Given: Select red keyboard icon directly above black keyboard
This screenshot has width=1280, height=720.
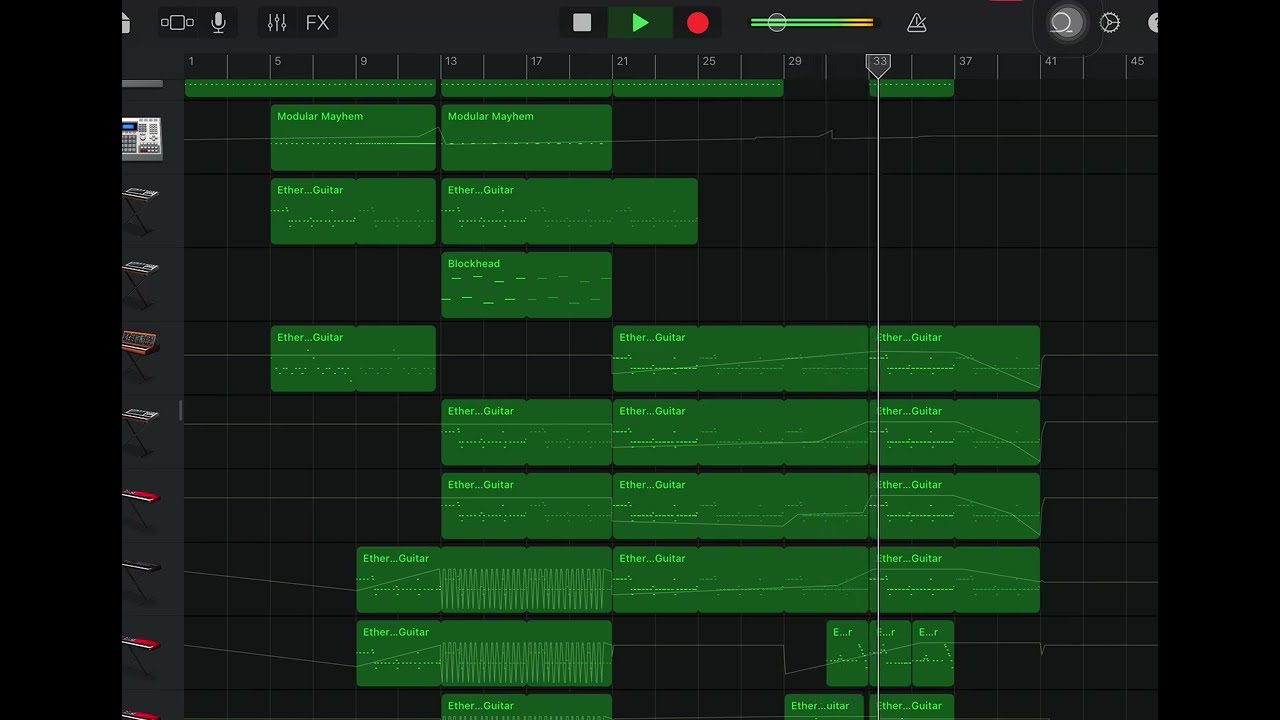Looking at the screenshot, I should [x=140, y=506].
